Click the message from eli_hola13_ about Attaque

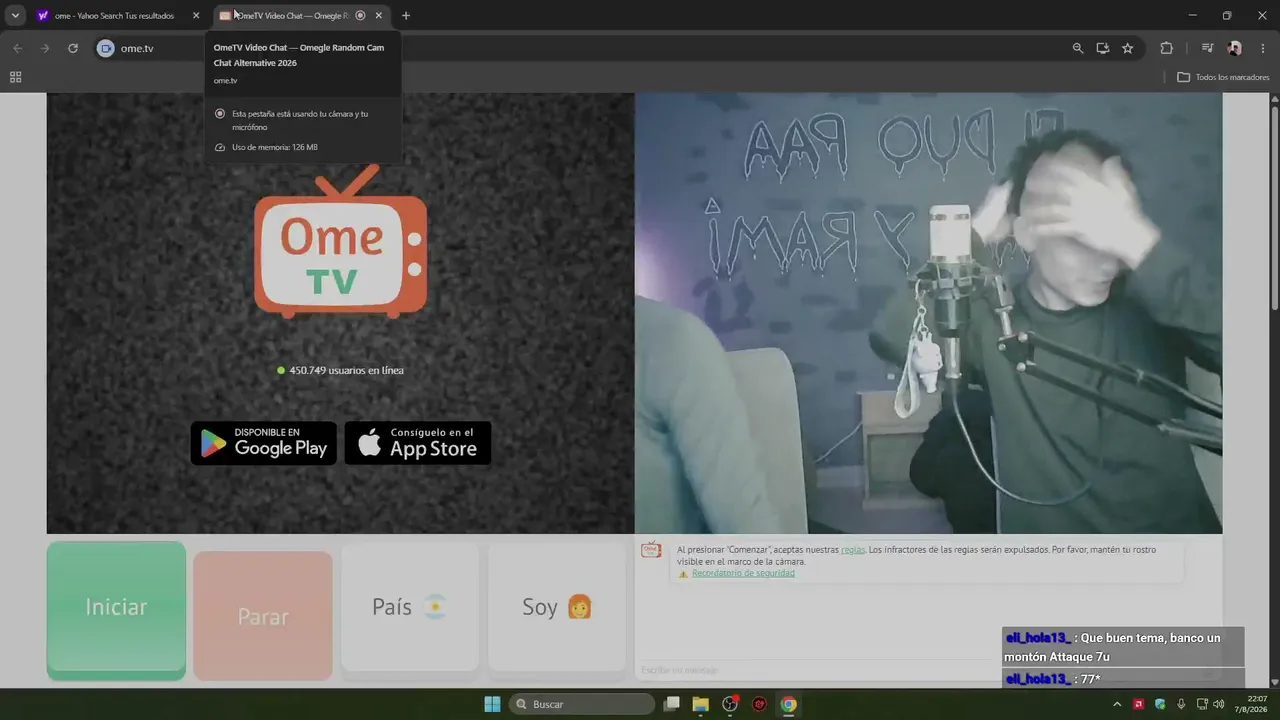[x=1123, y=647]
